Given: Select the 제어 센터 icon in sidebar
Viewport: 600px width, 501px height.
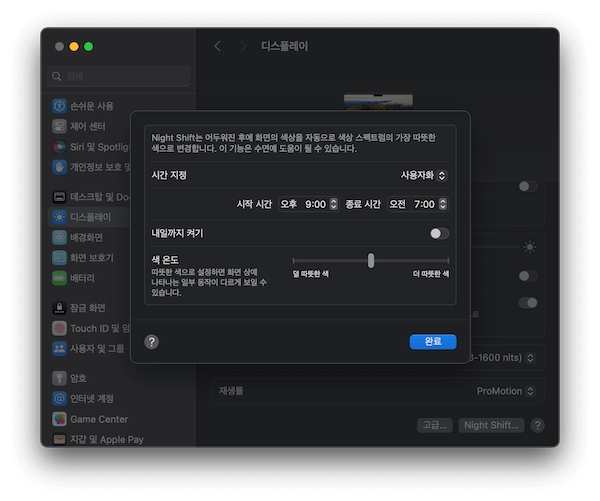Looking at the screenshot, I should click(59, 126).
